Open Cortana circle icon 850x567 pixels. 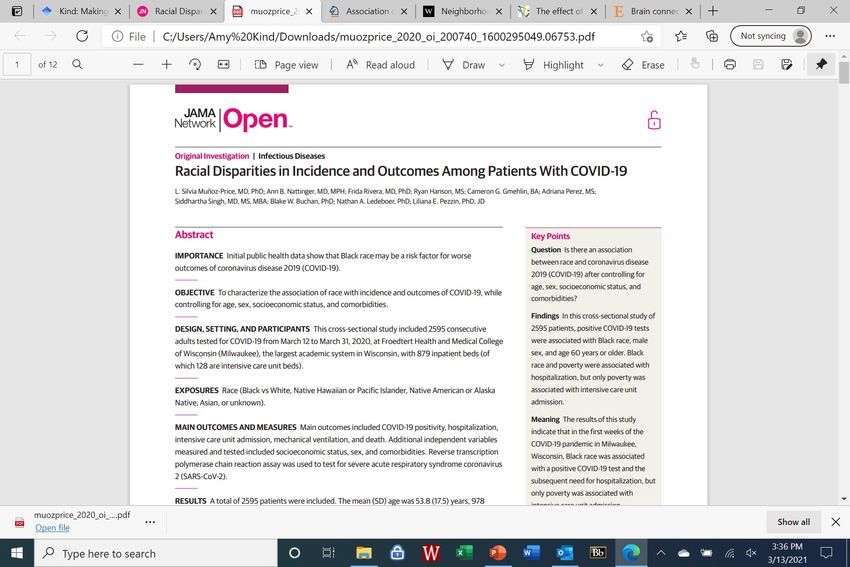point(294,553)
